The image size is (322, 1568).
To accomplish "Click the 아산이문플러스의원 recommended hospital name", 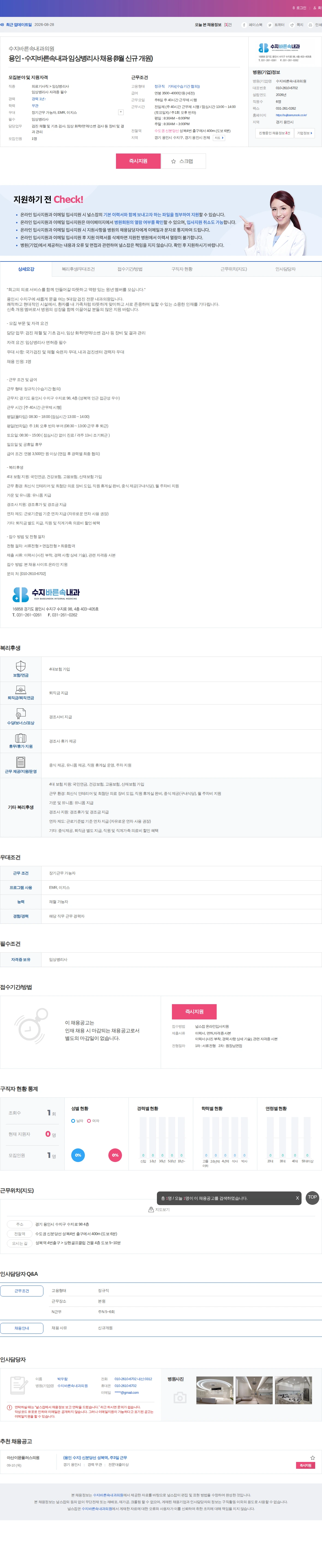I will point(23,1457).
